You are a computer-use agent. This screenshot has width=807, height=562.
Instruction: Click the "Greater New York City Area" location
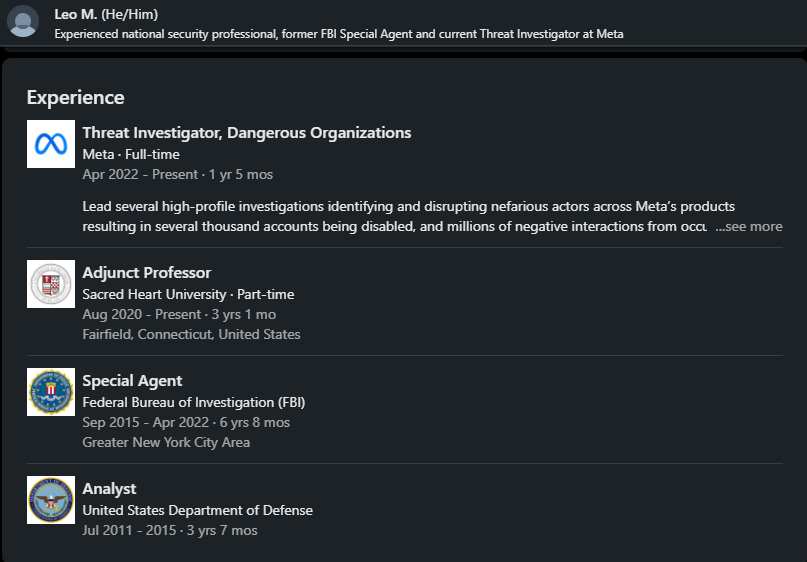point(166,442)
